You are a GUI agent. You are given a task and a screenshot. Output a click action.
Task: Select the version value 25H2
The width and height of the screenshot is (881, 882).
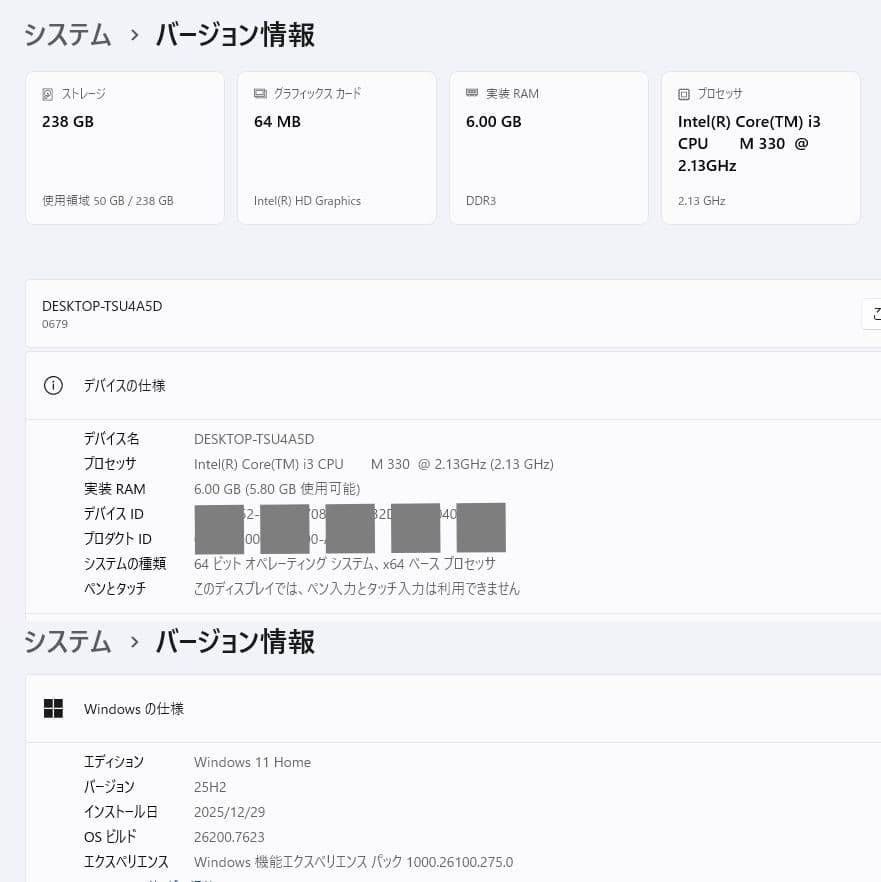pyautogui.click(x=210, y=787)
